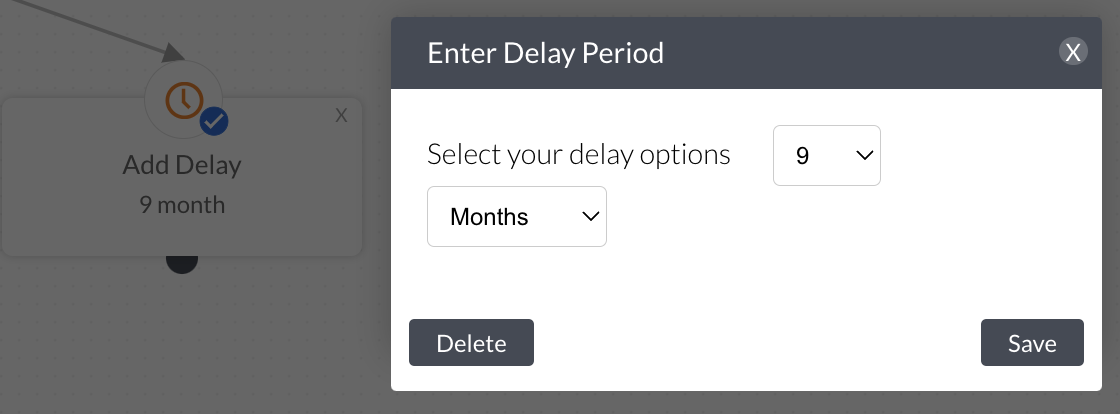Viewport: 1120px width, 414px height.
Task: Click the black connector dot below node
Action: pos(182,262)
